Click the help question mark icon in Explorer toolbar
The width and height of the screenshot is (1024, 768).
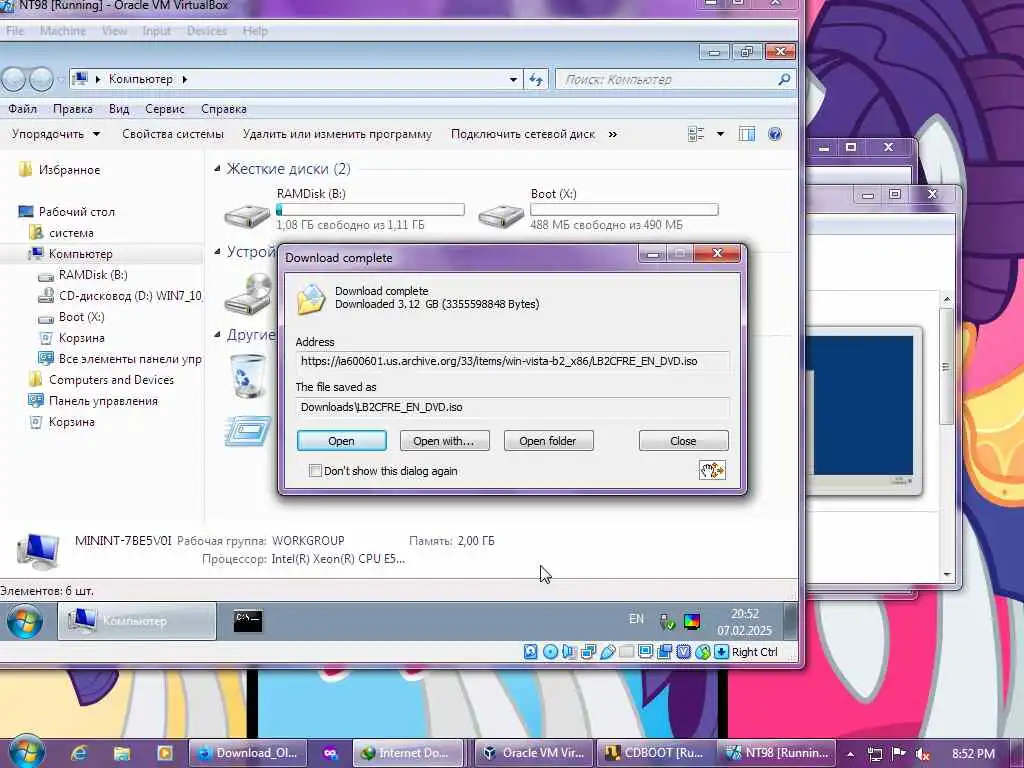(x=775, y=134)
